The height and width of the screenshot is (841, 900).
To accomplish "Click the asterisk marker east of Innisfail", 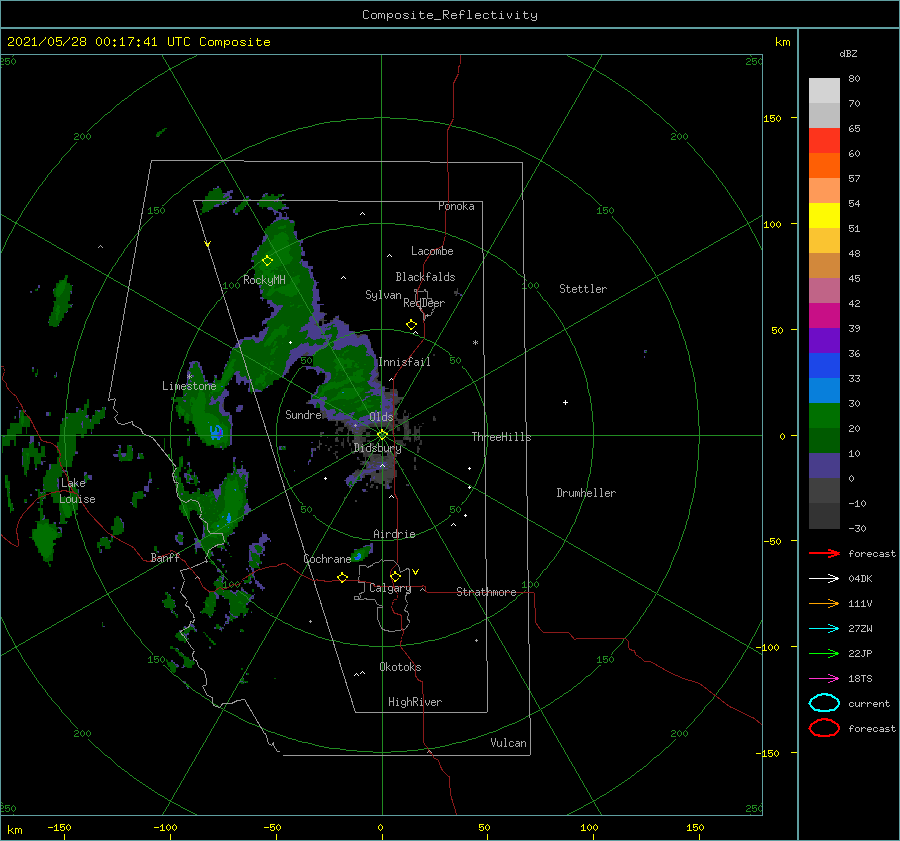I will click(x=475, y=343).
